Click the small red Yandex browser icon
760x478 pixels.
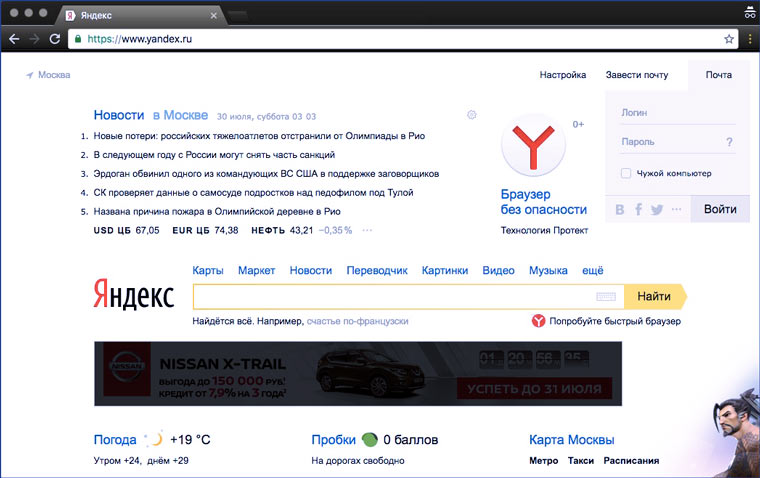click(x=538, y=321)
